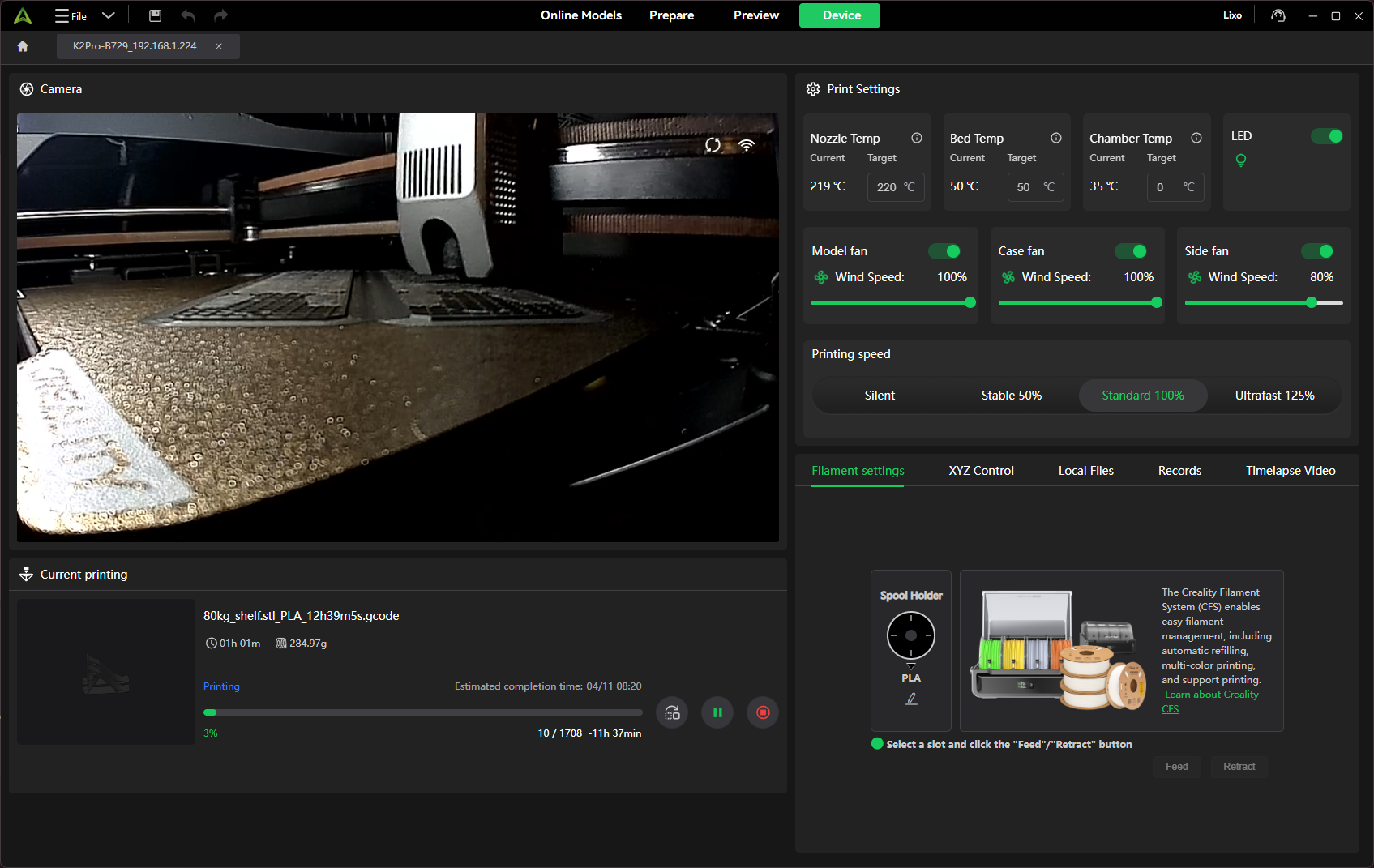Open the File hamburger menu
1374x868 pixels.
(62, 15)
